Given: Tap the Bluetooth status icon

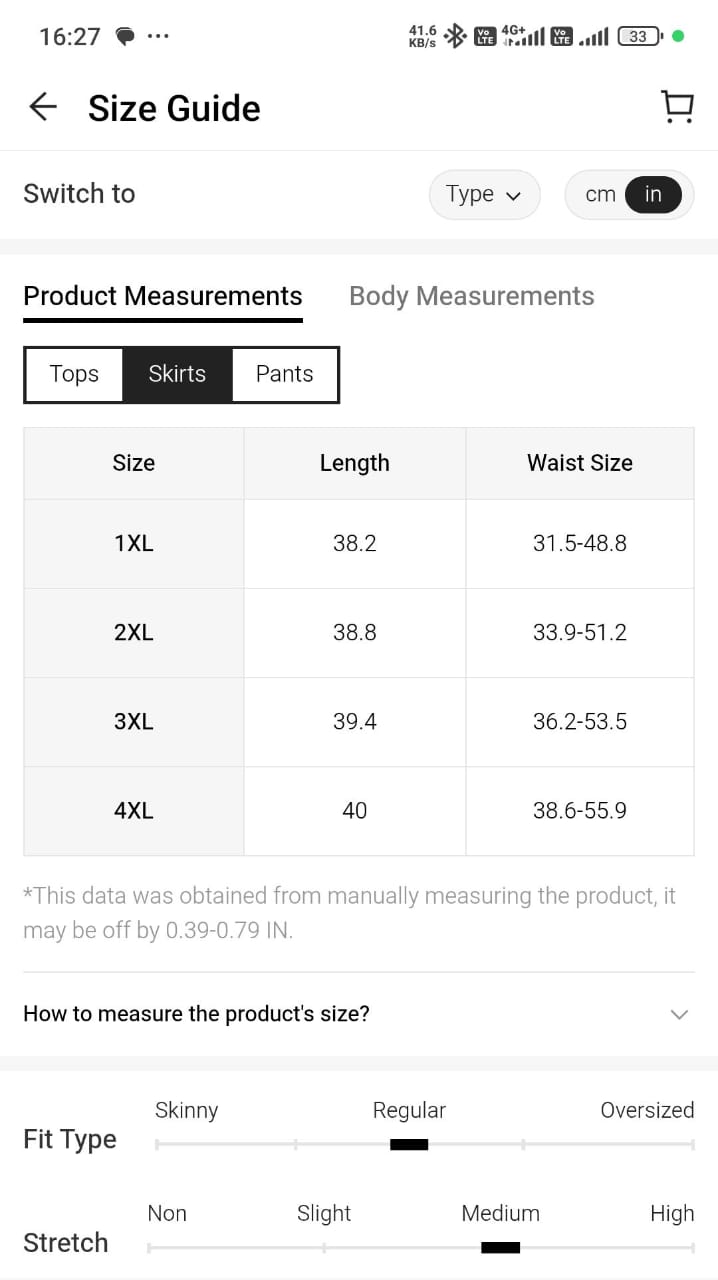Looking at the screenshot, I should tap(455, 37).
